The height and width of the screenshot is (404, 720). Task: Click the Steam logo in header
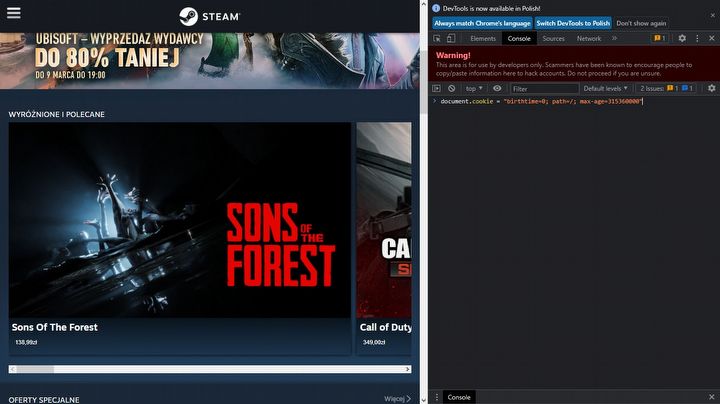tap(209, 15)
